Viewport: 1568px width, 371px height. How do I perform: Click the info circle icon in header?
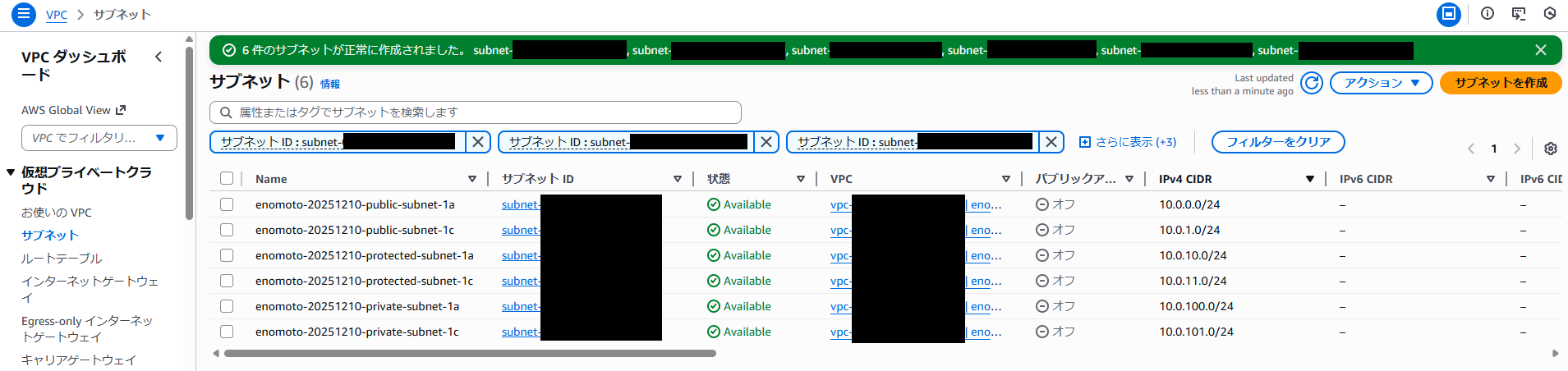1488,14
